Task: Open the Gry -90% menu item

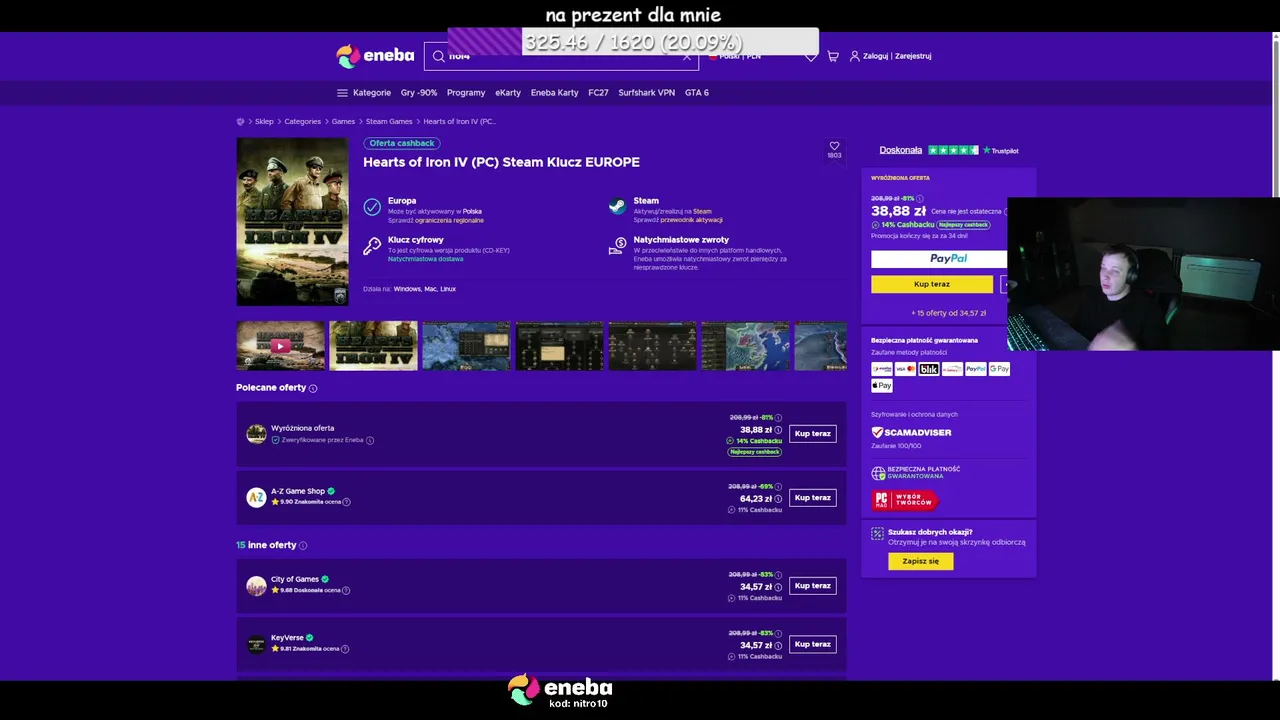Action: click(x=419, y=93)
